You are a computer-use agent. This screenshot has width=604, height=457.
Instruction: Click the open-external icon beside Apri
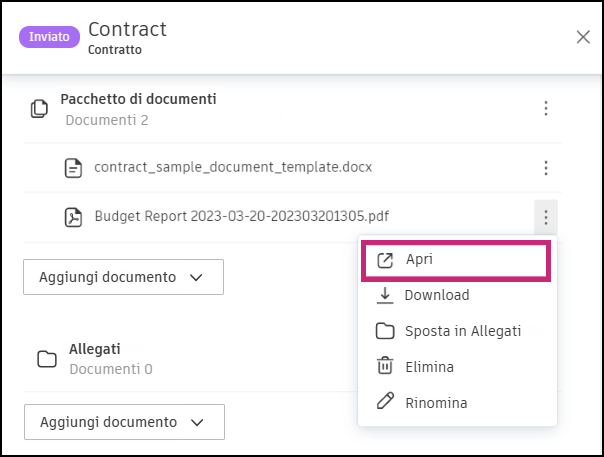click(385, 260)
